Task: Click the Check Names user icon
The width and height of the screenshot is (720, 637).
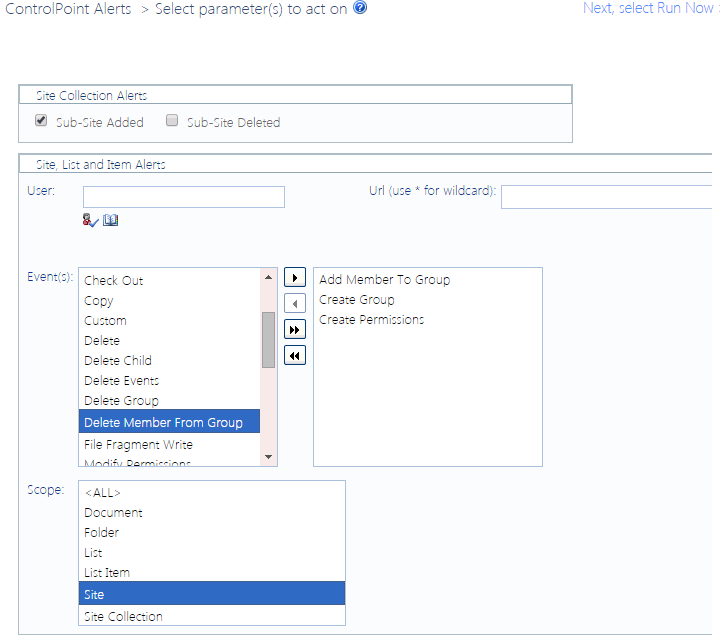Action: tap(90, 220)
